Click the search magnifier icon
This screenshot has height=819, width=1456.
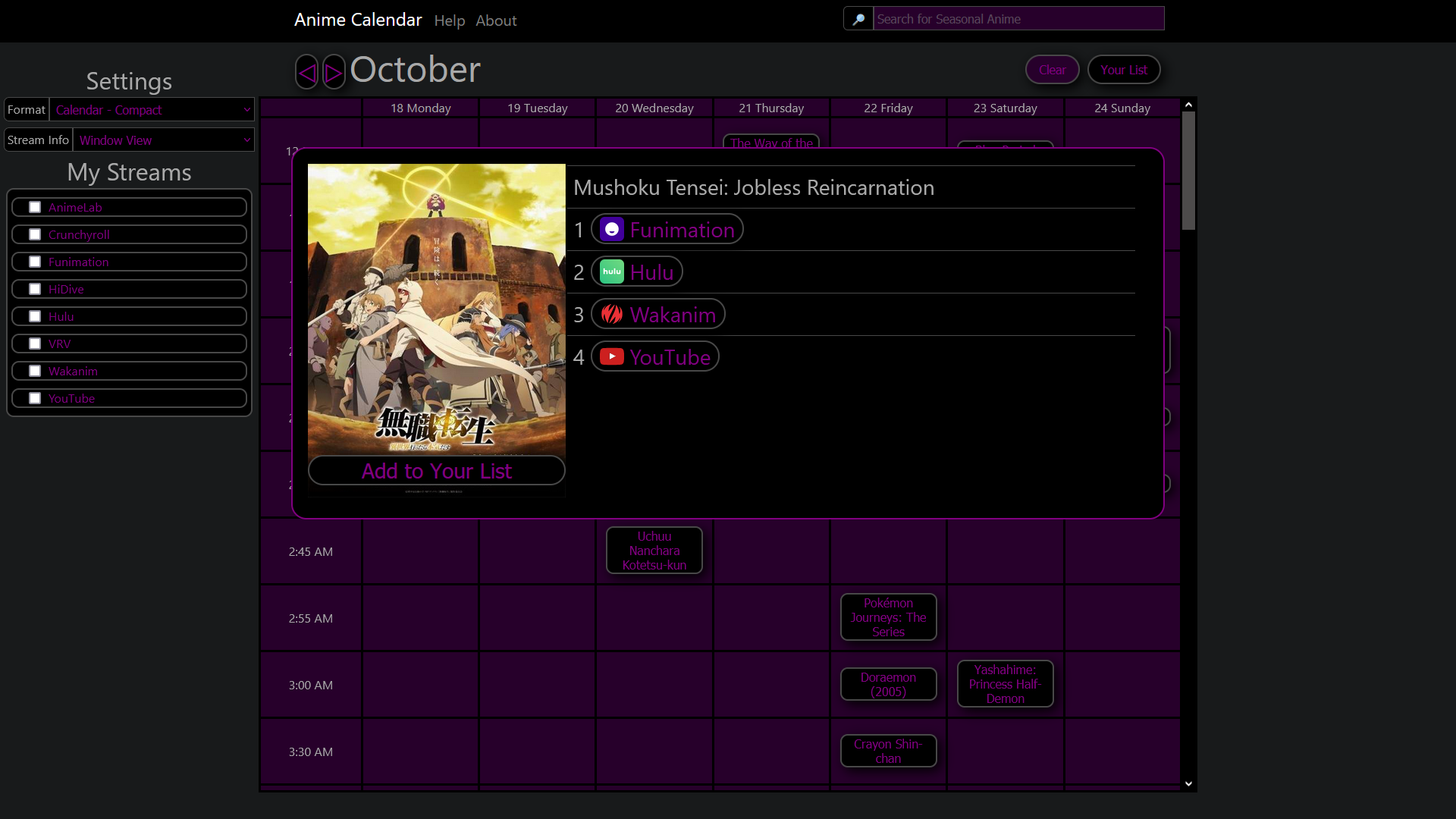[858, 19]
